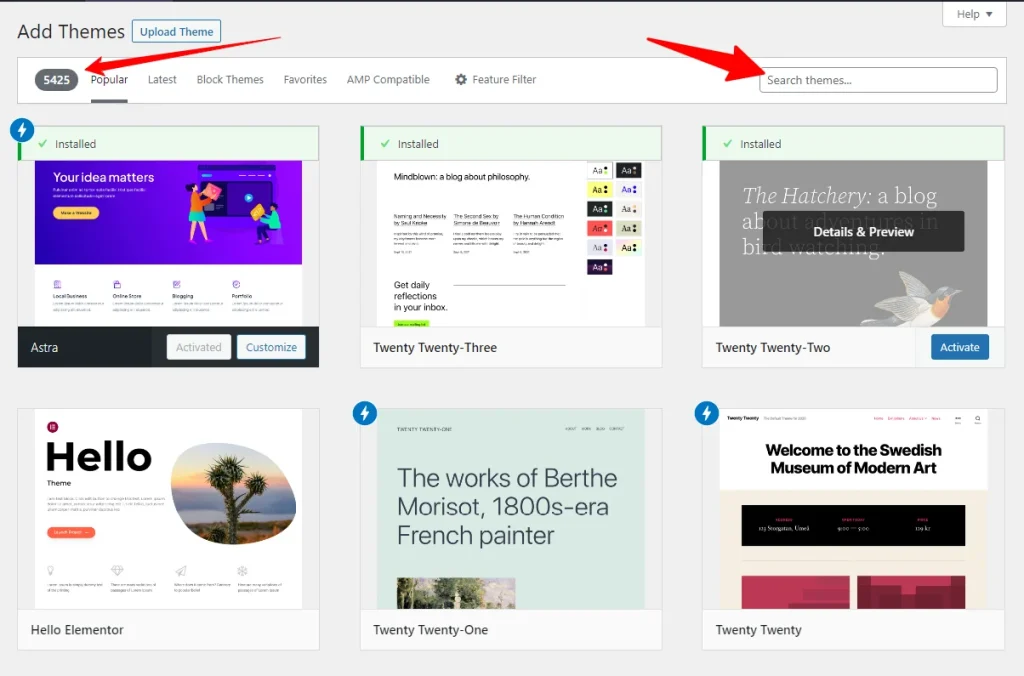Switch to the Latest themes tab
The image size is (1024, 676).
tap(162, 79)
